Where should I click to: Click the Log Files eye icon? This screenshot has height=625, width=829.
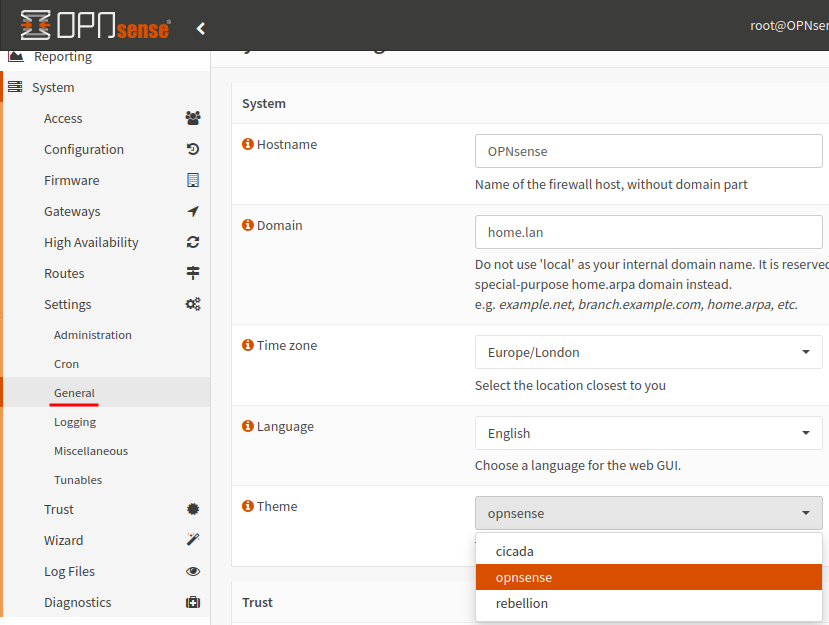(193, 571)
